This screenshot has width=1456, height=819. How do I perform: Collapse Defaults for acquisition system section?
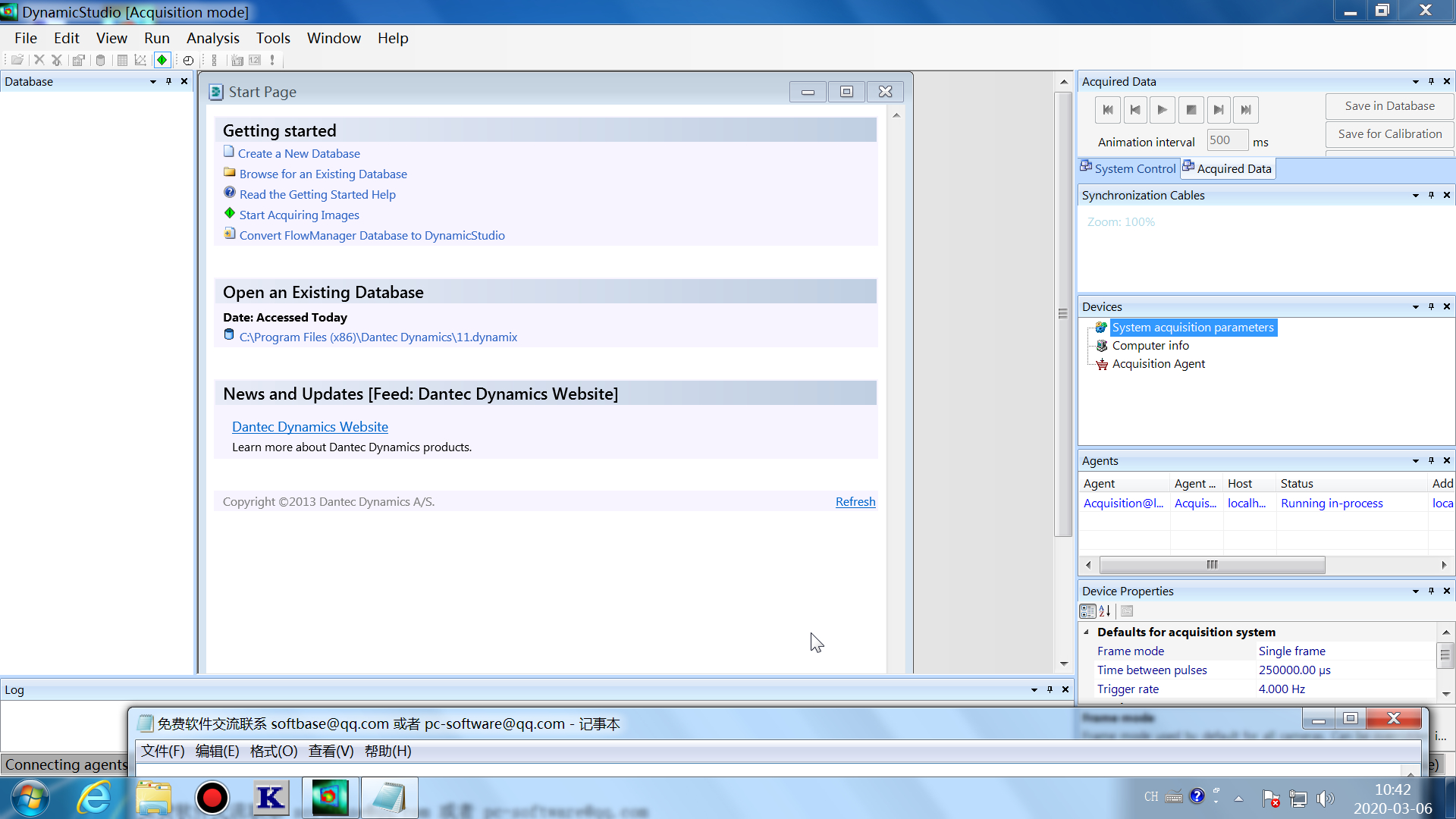point(1087,632)
